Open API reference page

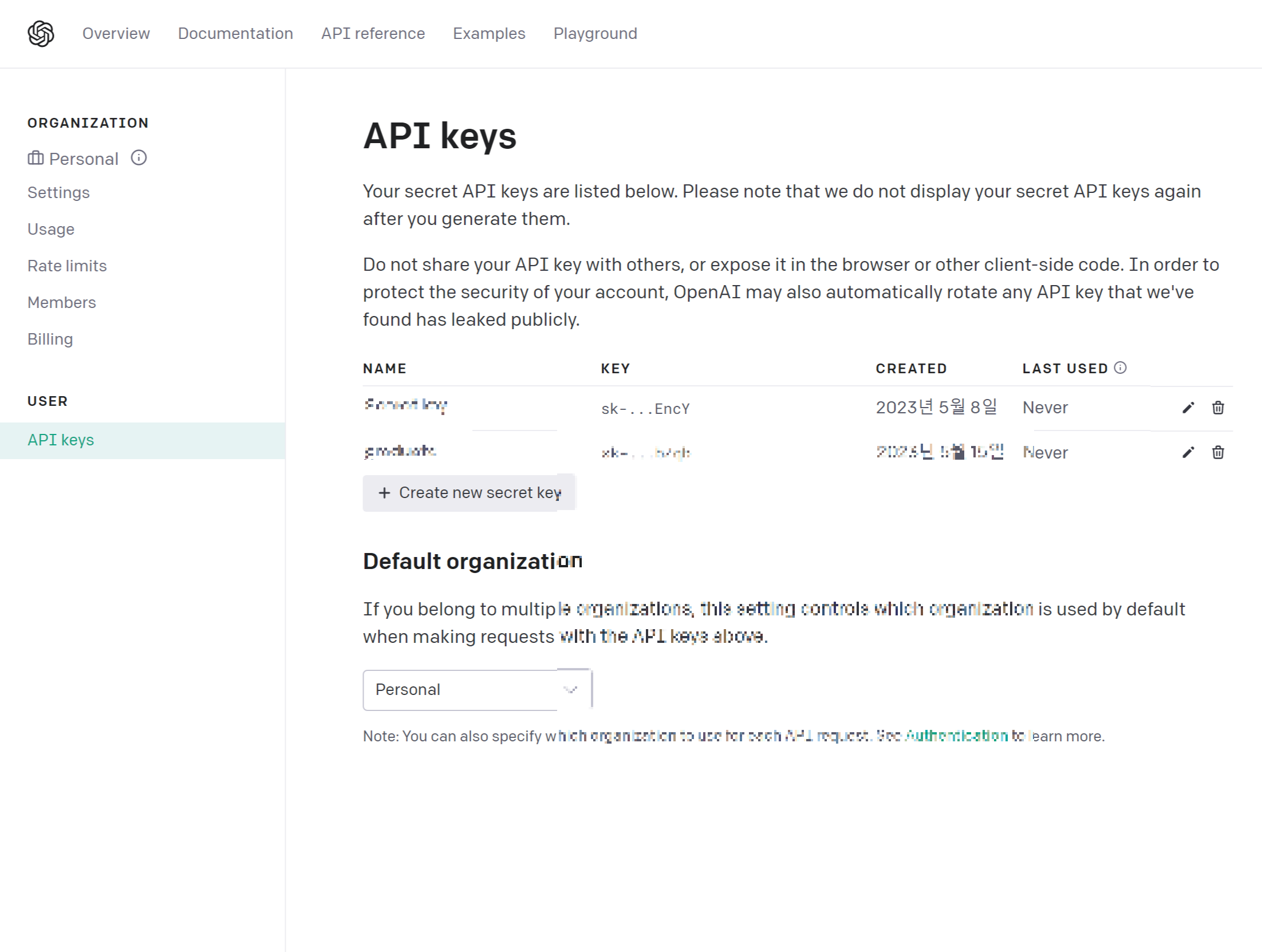373,34
